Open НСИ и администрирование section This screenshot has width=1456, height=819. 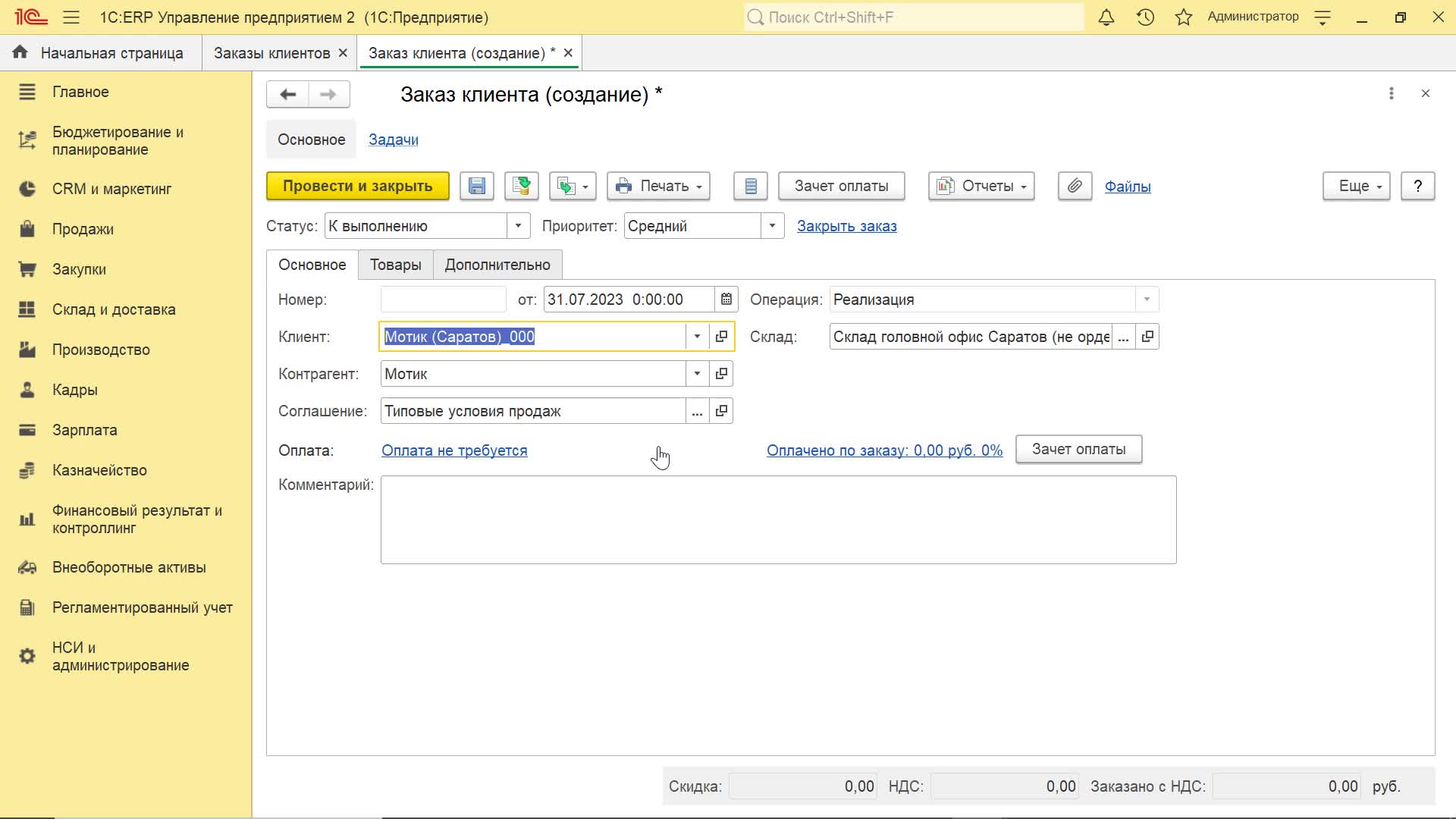click(121, 656)
